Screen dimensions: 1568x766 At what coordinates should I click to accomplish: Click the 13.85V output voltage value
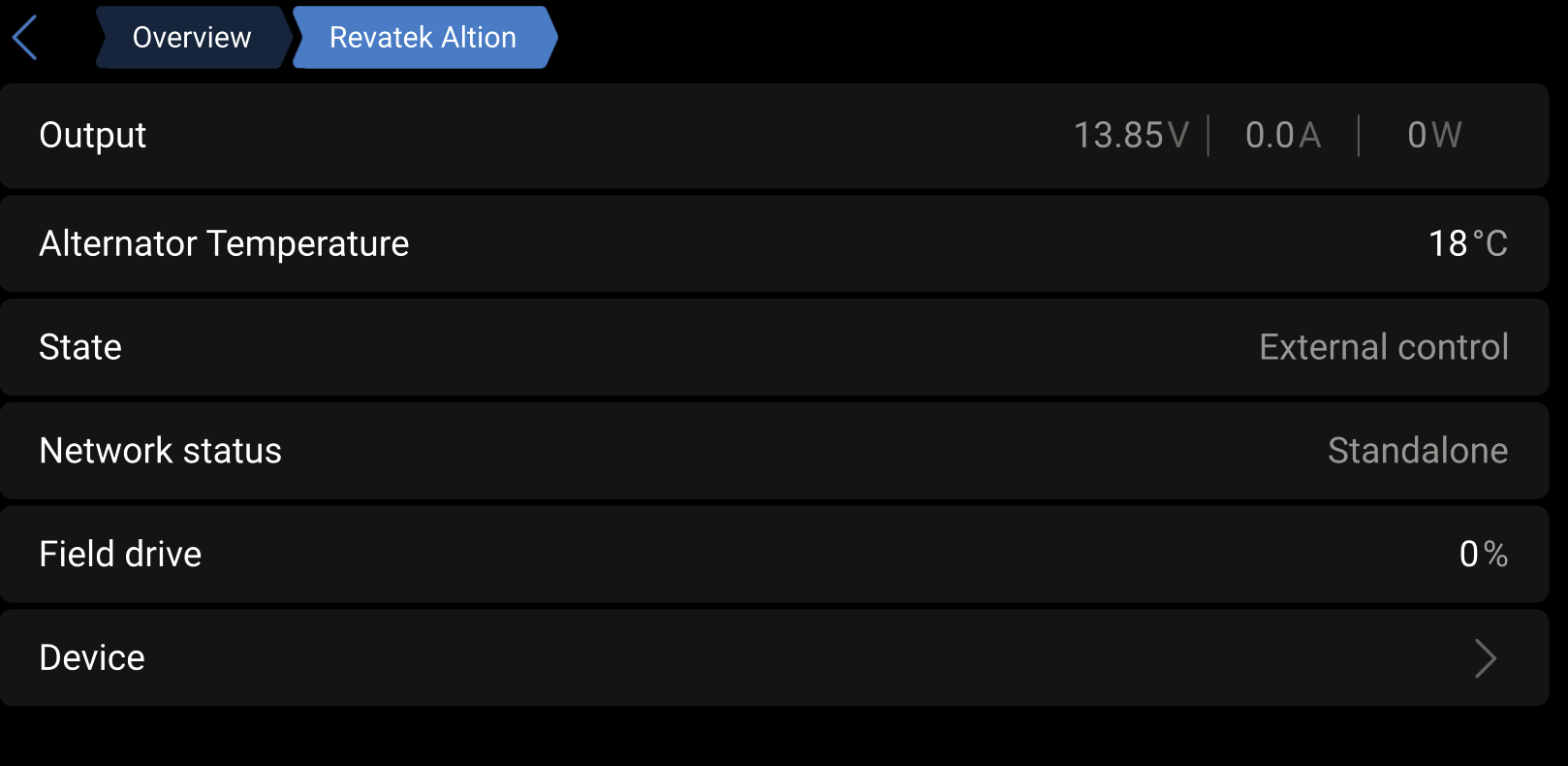pos(1131,135)
